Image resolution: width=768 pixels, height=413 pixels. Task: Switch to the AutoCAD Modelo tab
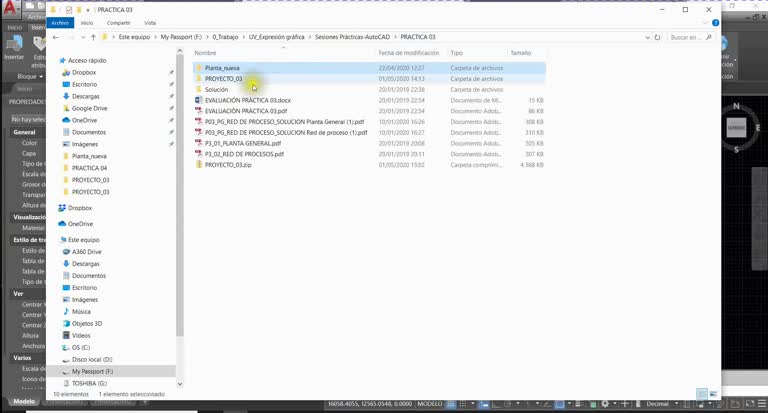point(24,402)
